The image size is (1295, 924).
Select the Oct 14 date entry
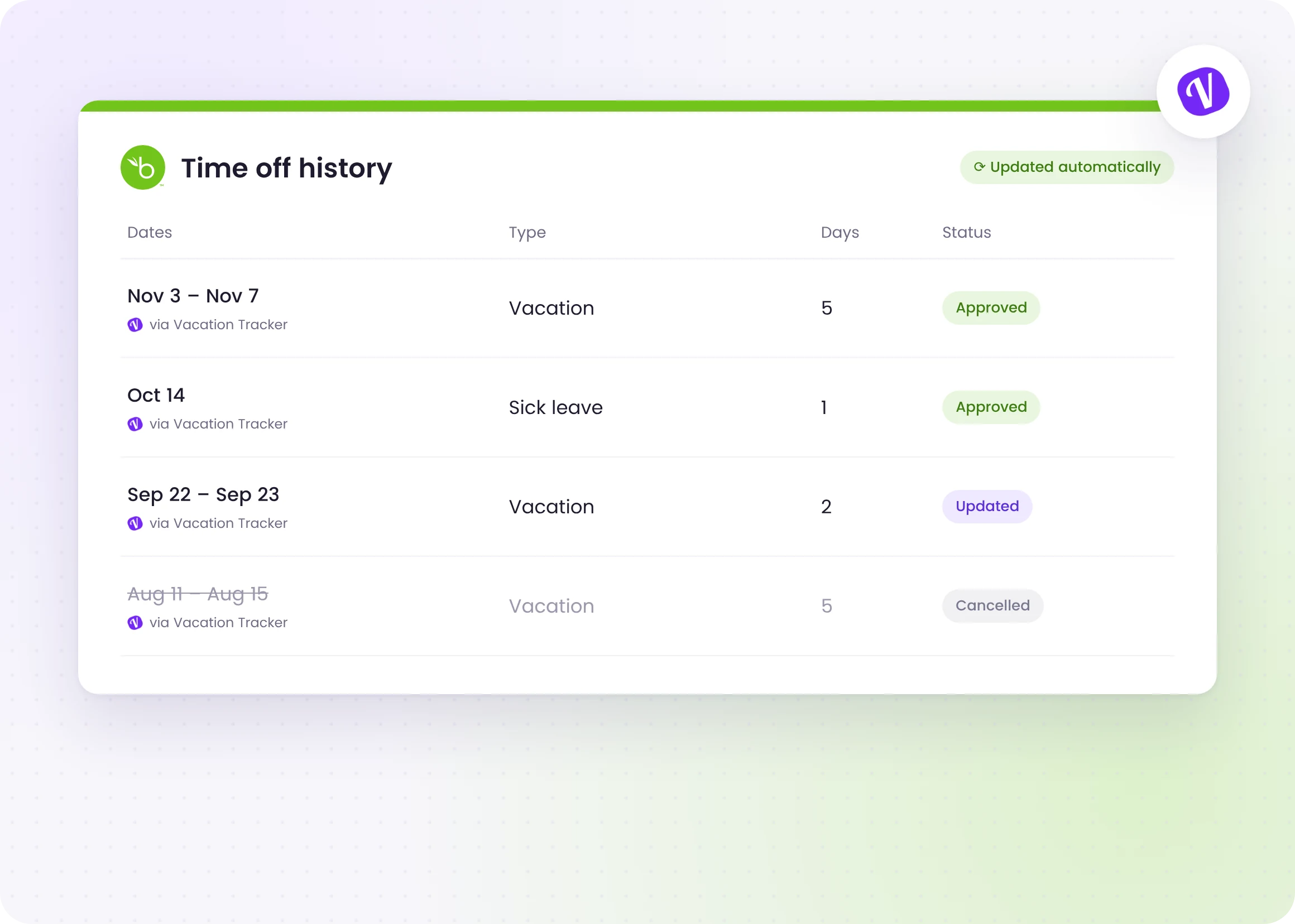coord(156,395)
